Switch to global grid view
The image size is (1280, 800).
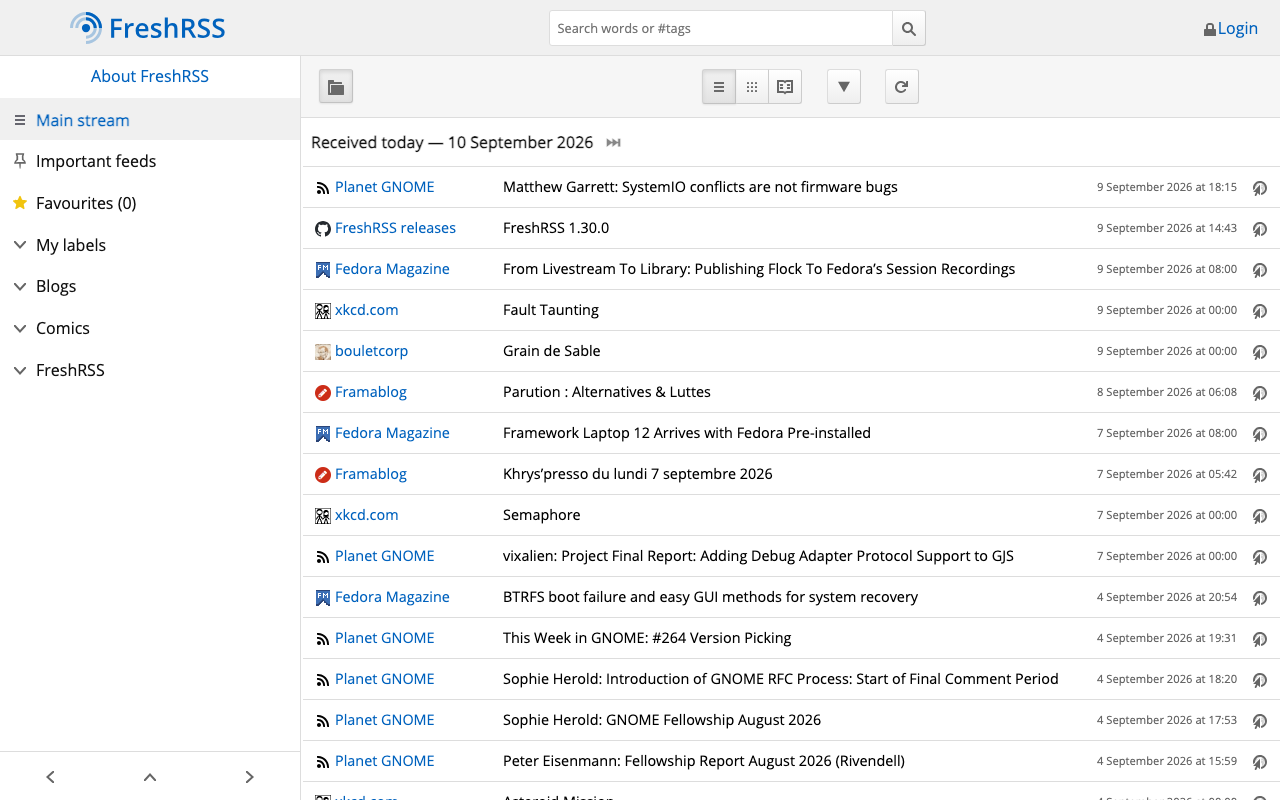752,87
